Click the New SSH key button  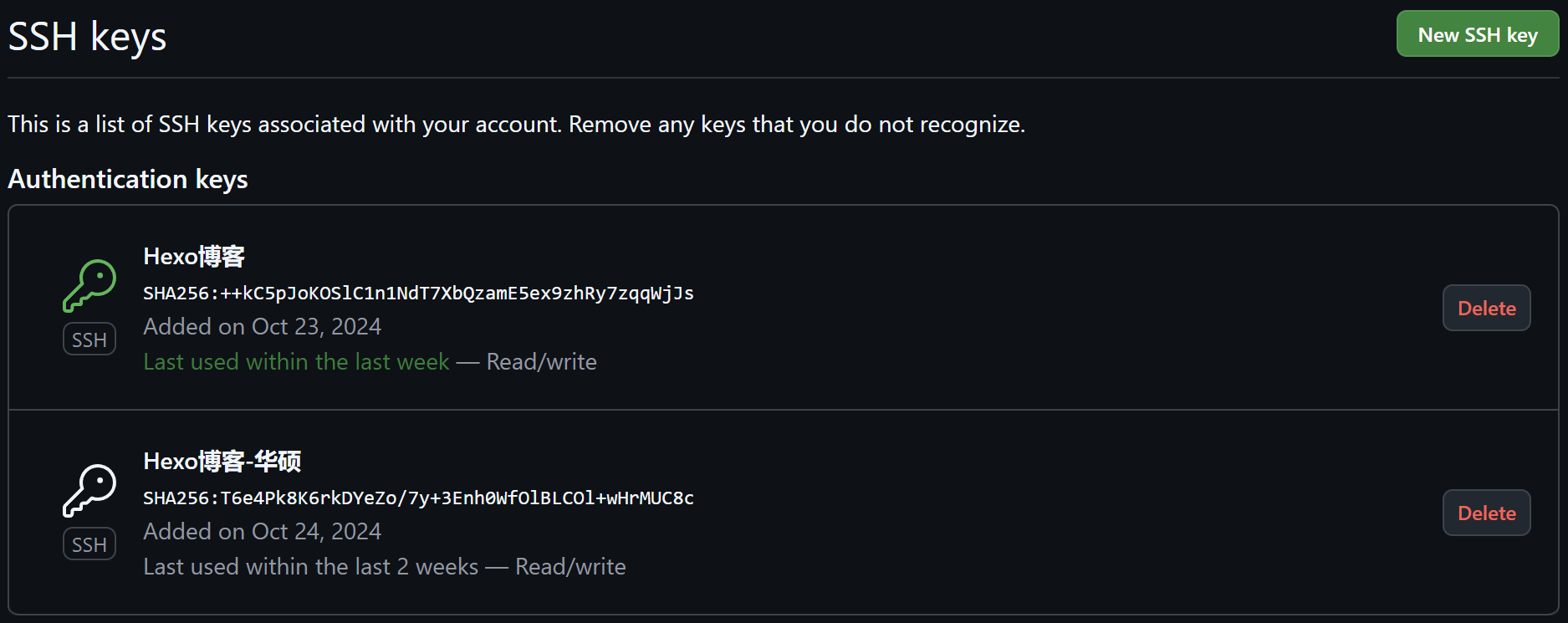tap(1477, 34)
